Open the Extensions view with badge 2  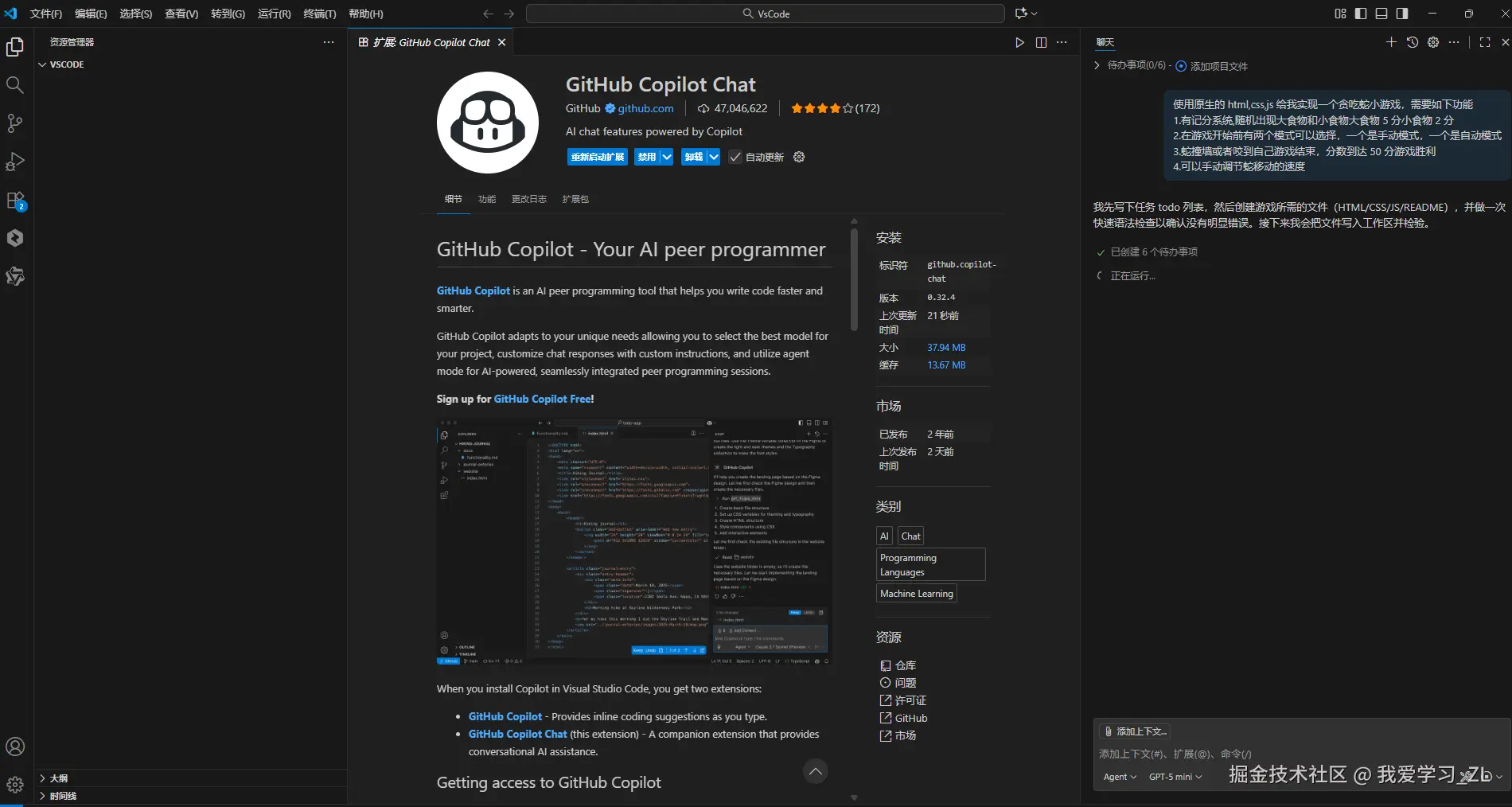click(x=15, y=201)
